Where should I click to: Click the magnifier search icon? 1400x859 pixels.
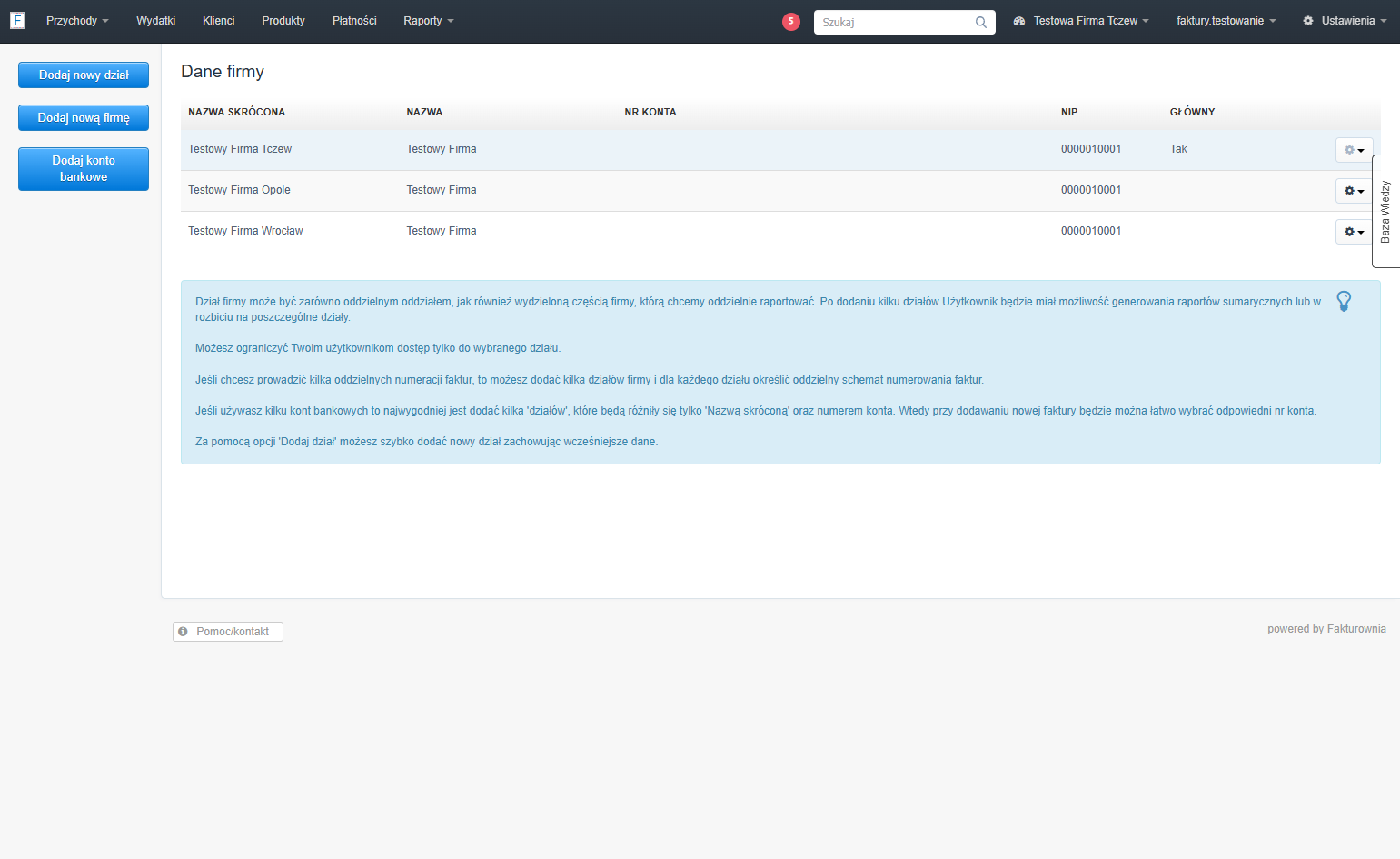click(981, 22)
